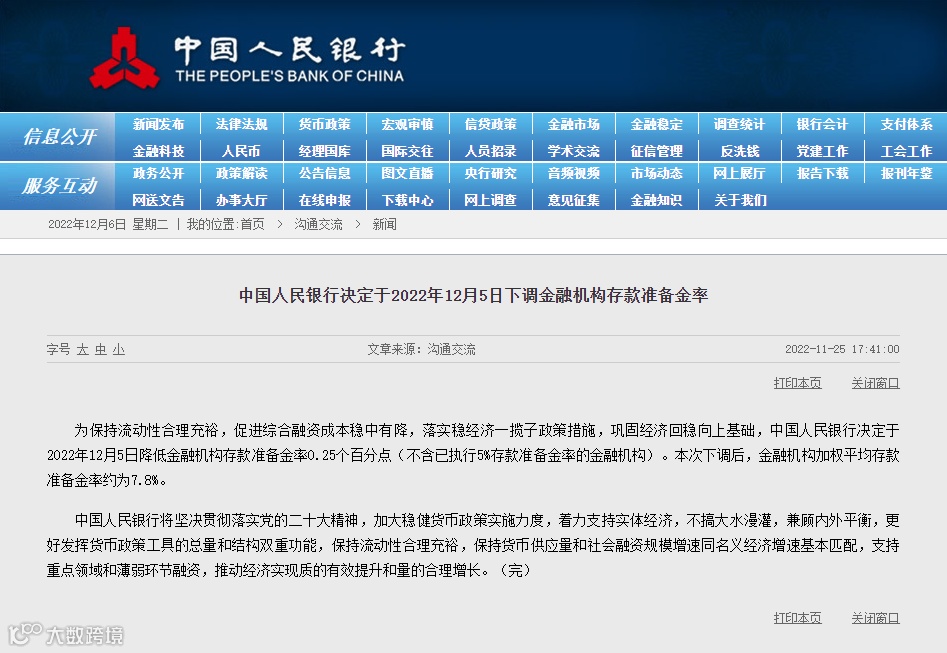Open 新闻发布 menu item
The width and height of the screenshot is (947, 653).
[x=158, y=124]
